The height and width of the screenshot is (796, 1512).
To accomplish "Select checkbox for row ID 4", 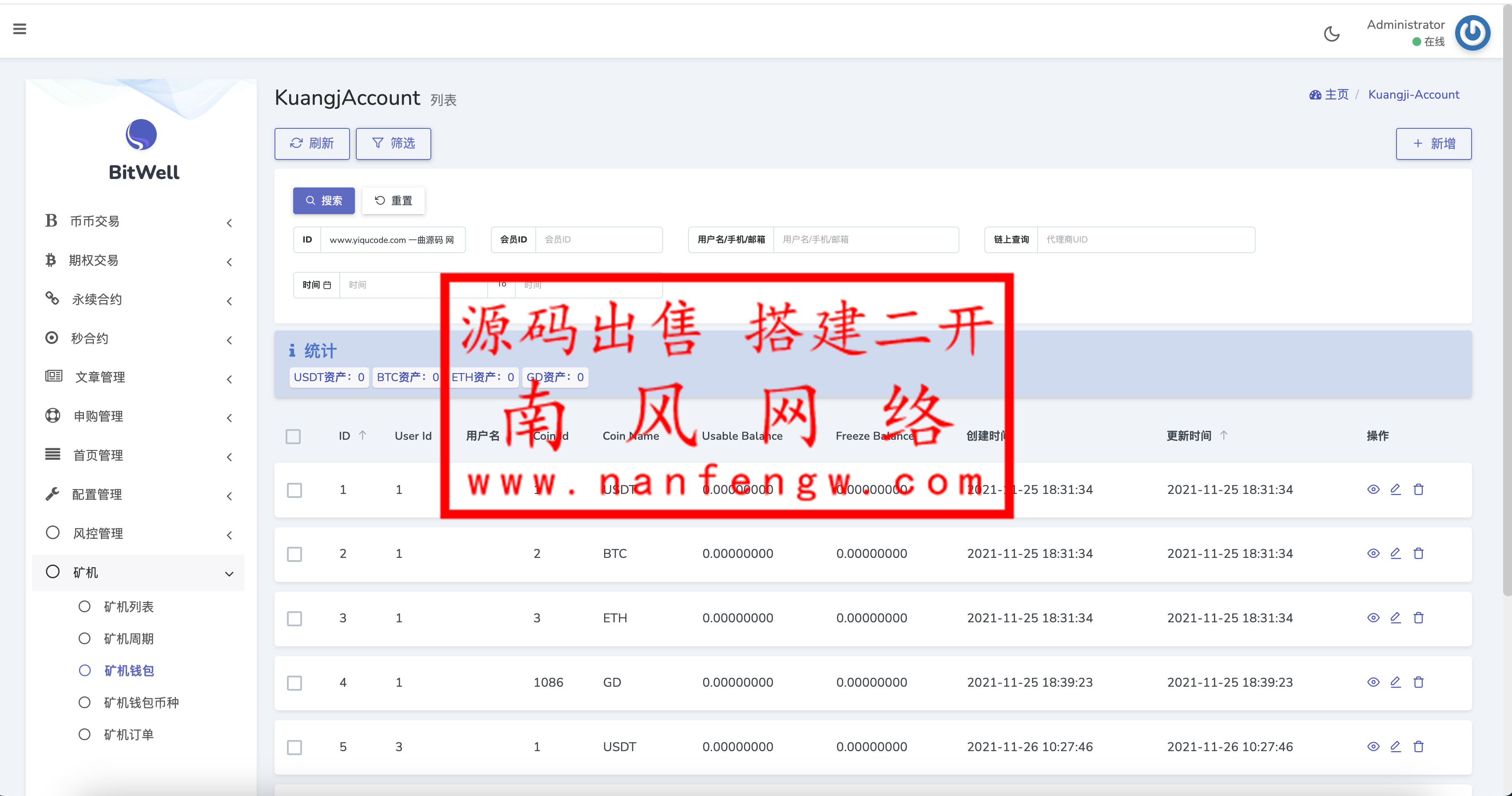I will coord(294,683).
